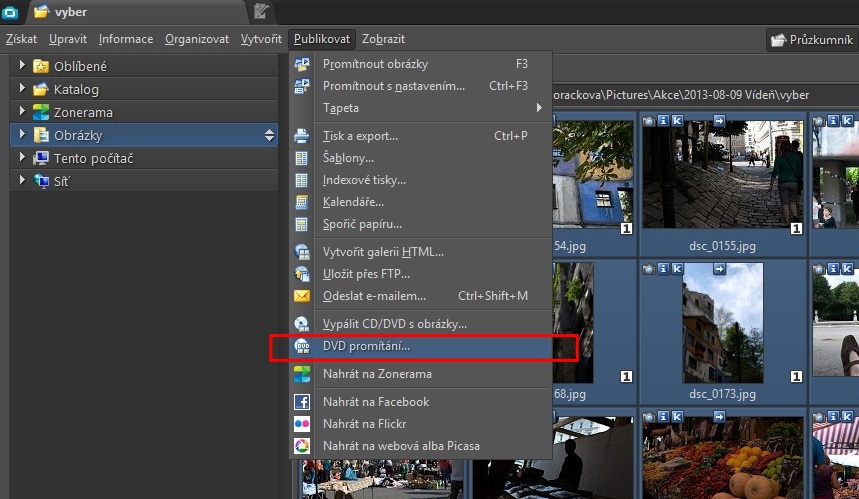Click the HTML gallery globe icon
859x499 pixels.
tap(302, 252)
